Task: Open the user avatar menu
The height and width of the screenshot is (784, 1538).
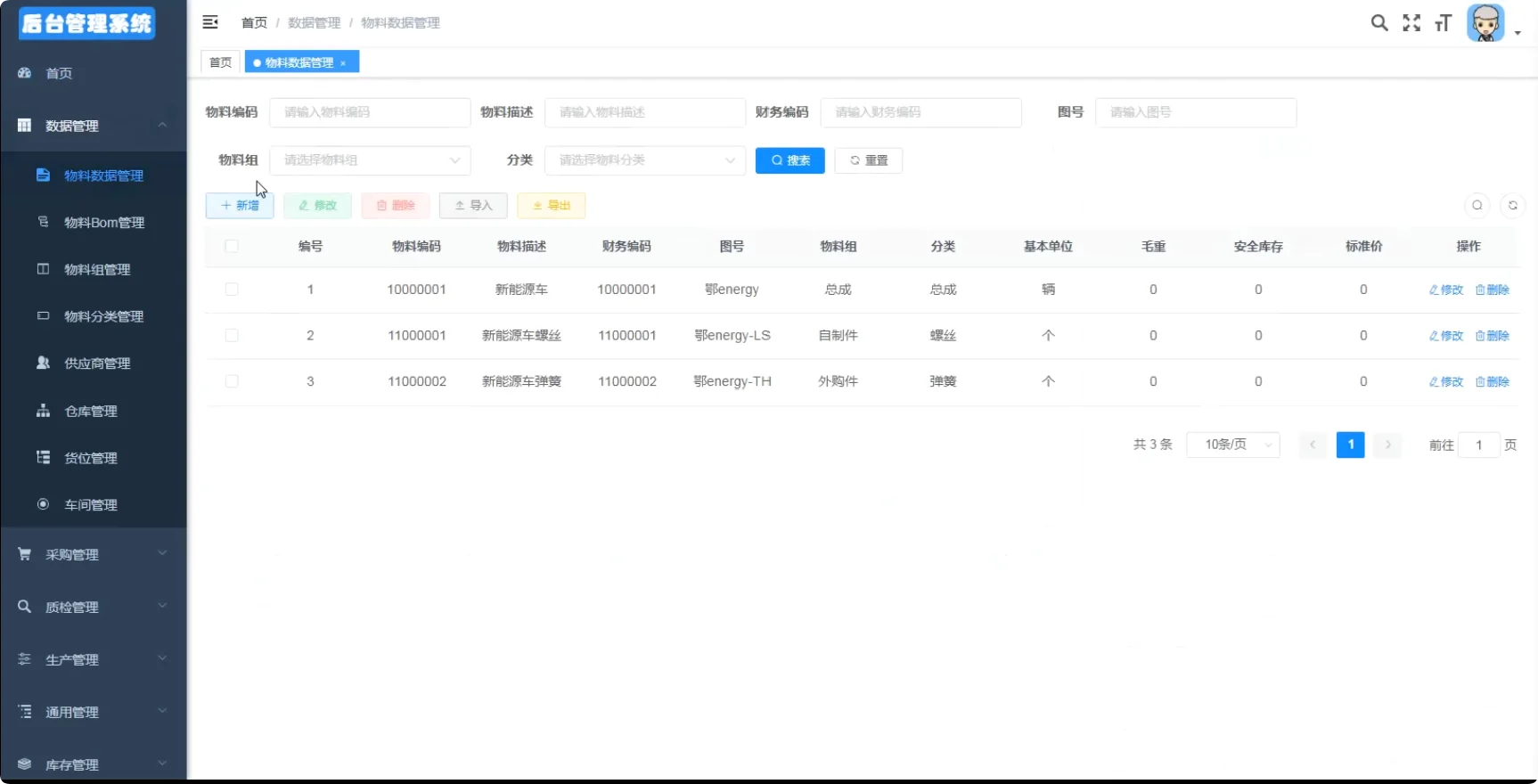Action: click(1486, 24)
